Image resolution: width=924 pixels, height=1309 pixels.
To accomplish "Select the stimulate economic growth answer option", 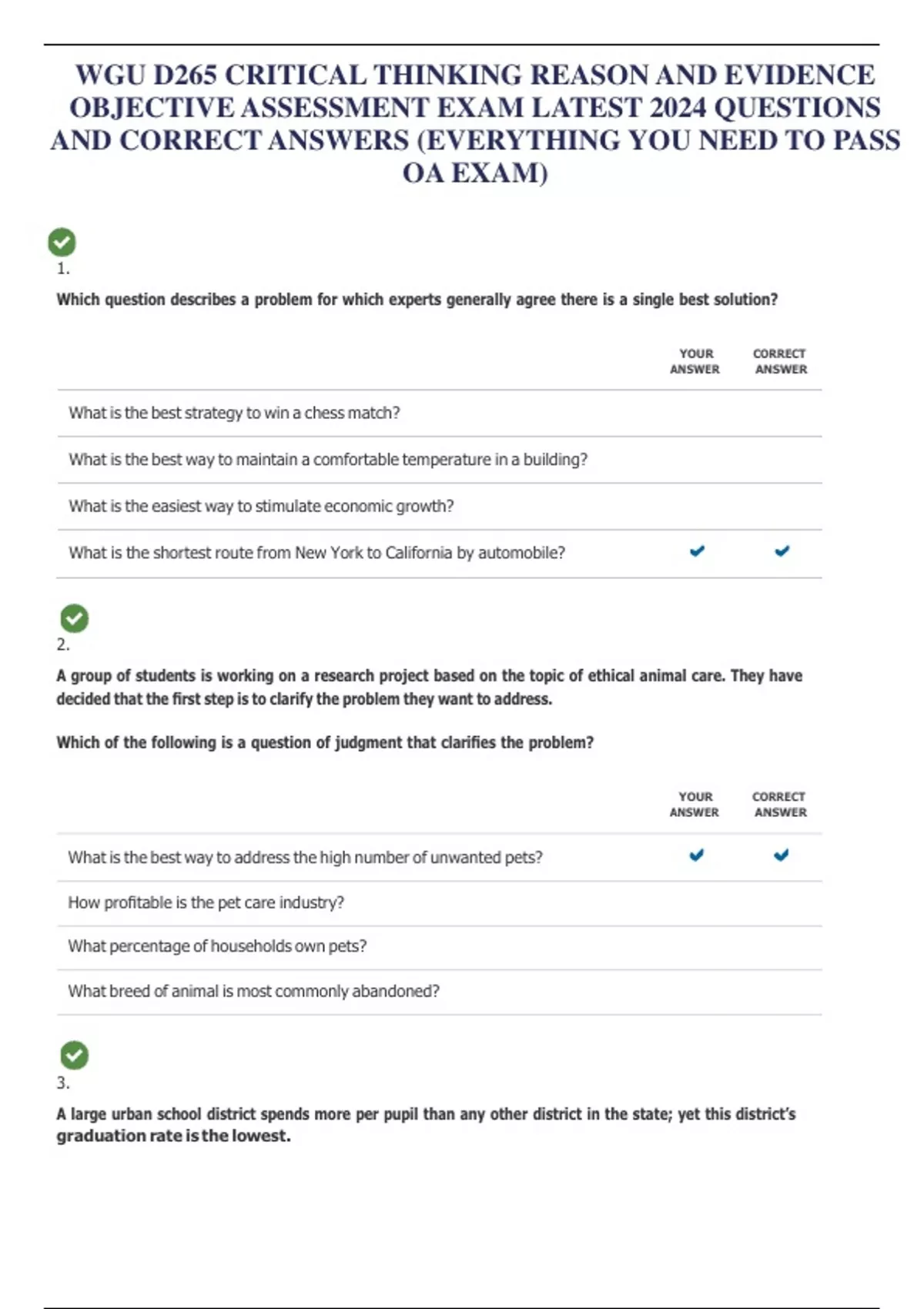I will click(x=261, y=507).
